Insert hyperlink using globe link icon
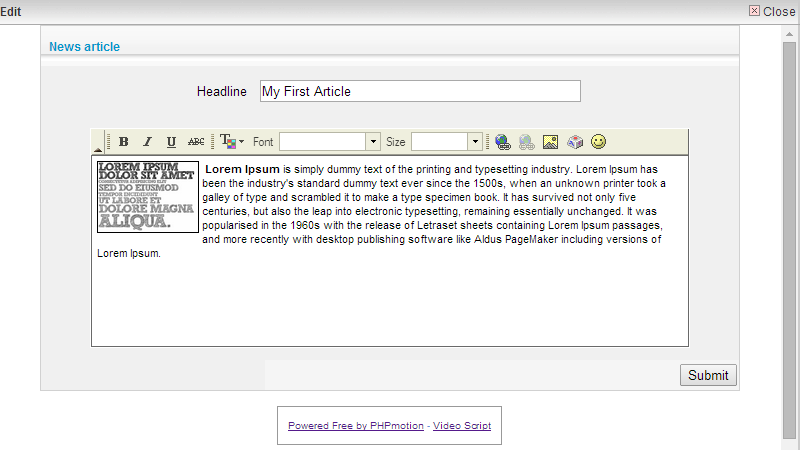Image resolution: width=800 pixels, height=450 pixels. (503, 142)
